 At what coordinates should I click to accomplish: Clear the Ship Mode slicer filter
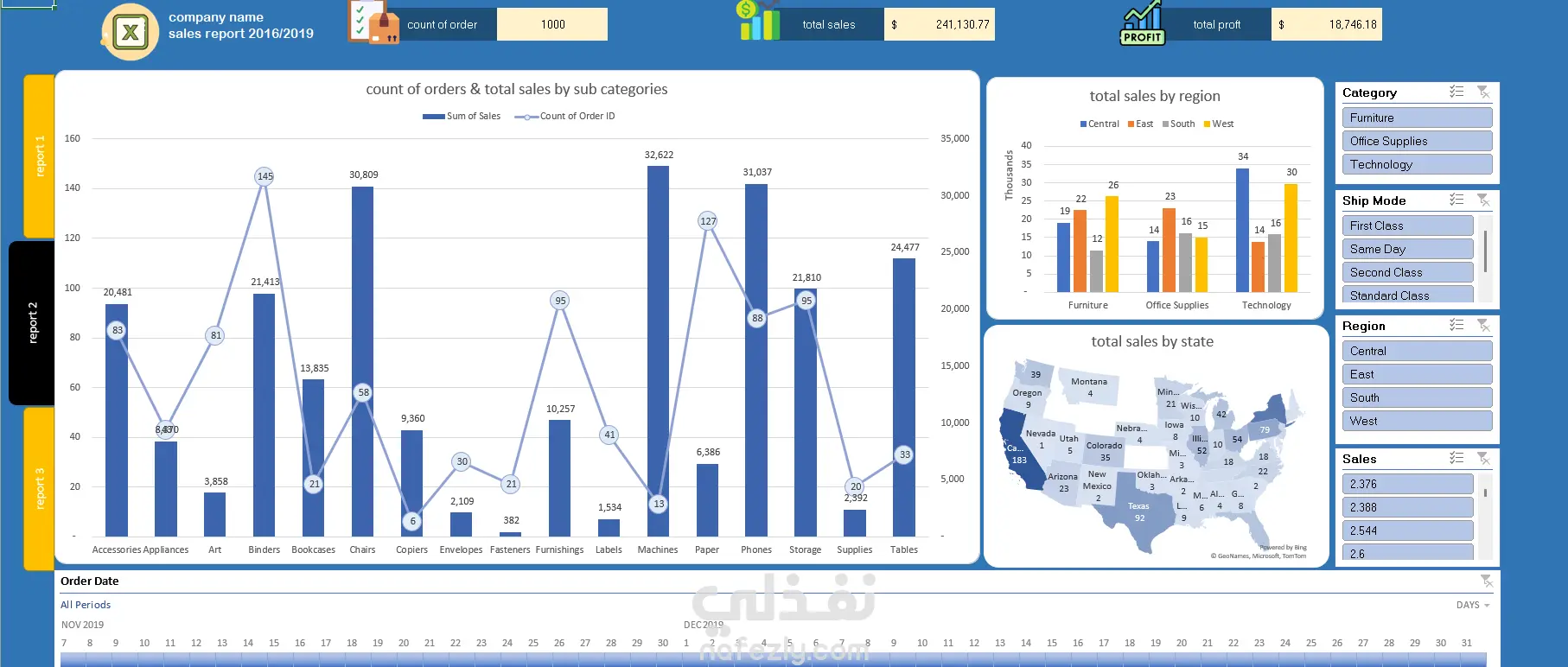pos(1483,200)
